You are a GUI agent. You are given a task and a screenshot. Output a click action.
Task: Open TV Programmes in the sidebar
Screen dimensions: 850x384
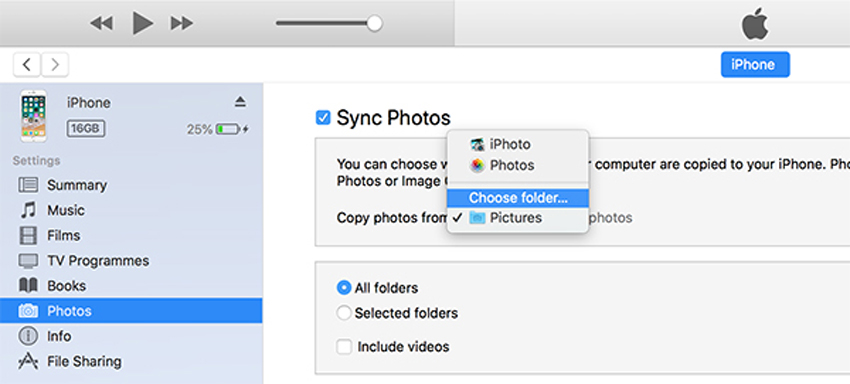tap(131, 261)
